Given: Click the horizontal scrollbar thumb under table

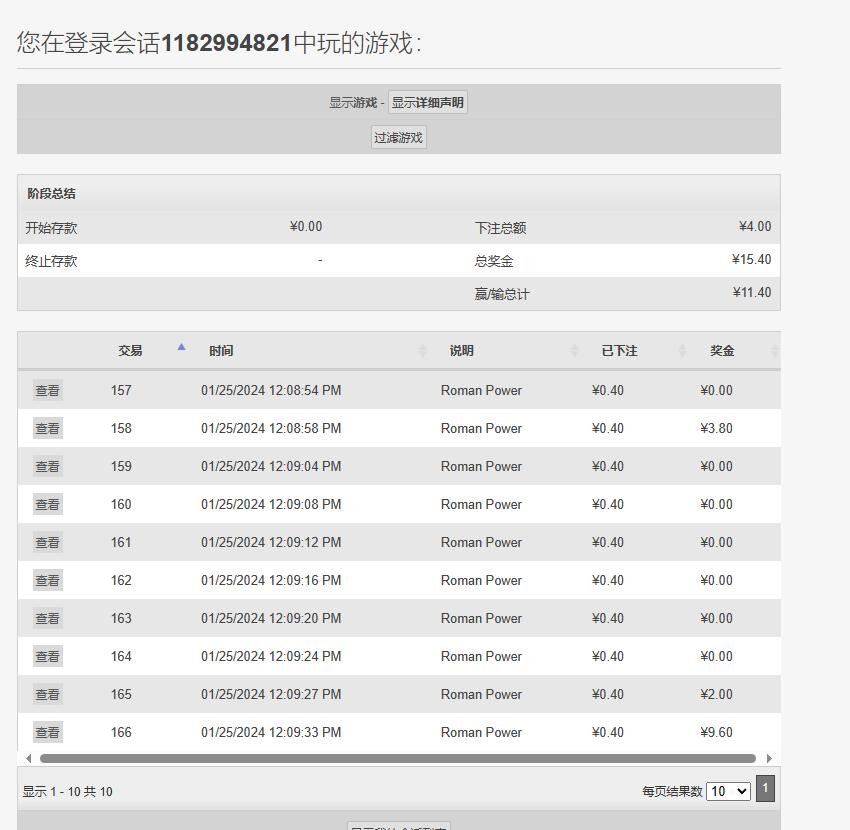Looking at the screenshot, I should pos(398,758).
